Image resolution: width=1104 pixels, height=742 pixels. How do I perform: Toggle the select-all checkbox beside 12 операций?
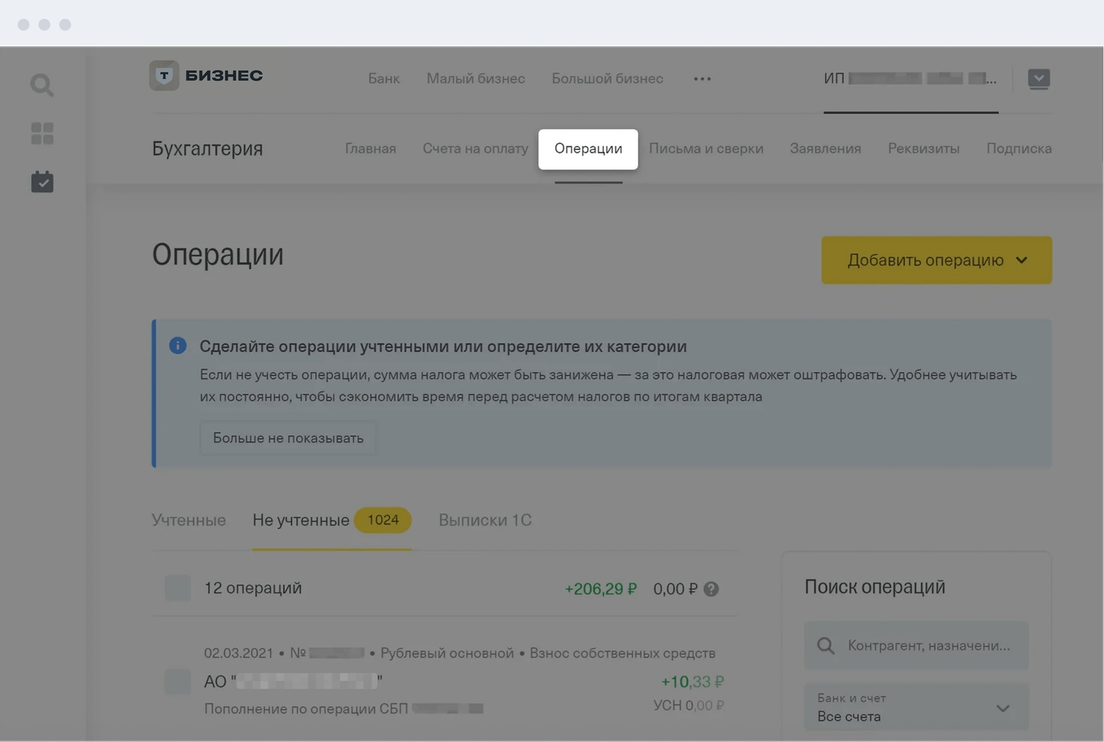(177, 588)
